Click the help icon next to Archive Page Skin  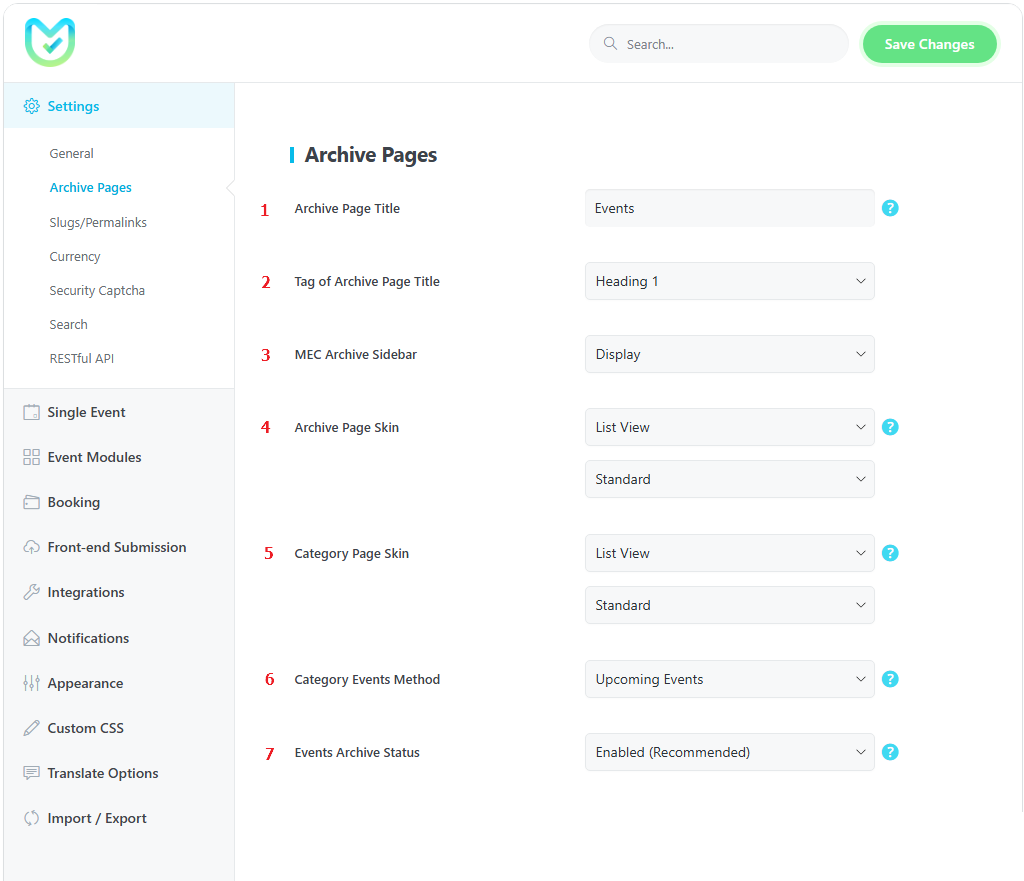tap(890, 427)
